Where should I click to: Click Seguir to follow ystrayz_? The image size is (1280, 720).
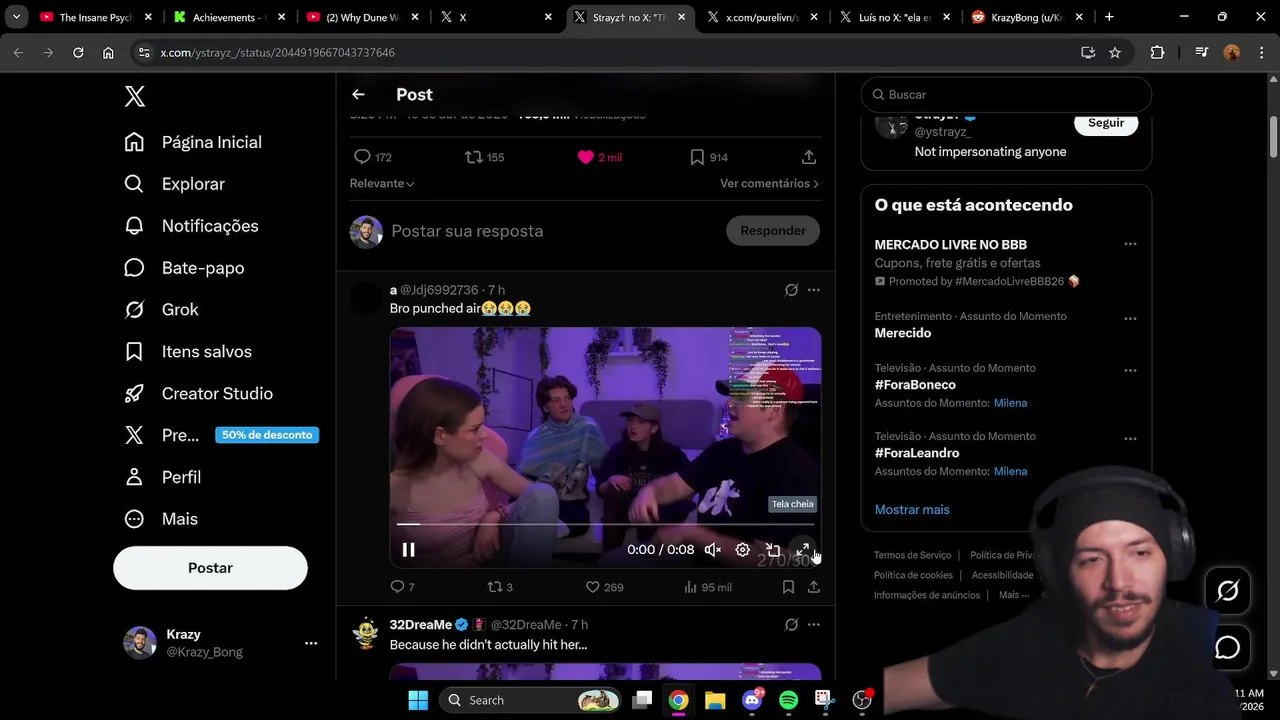(x=1106, y=123)
